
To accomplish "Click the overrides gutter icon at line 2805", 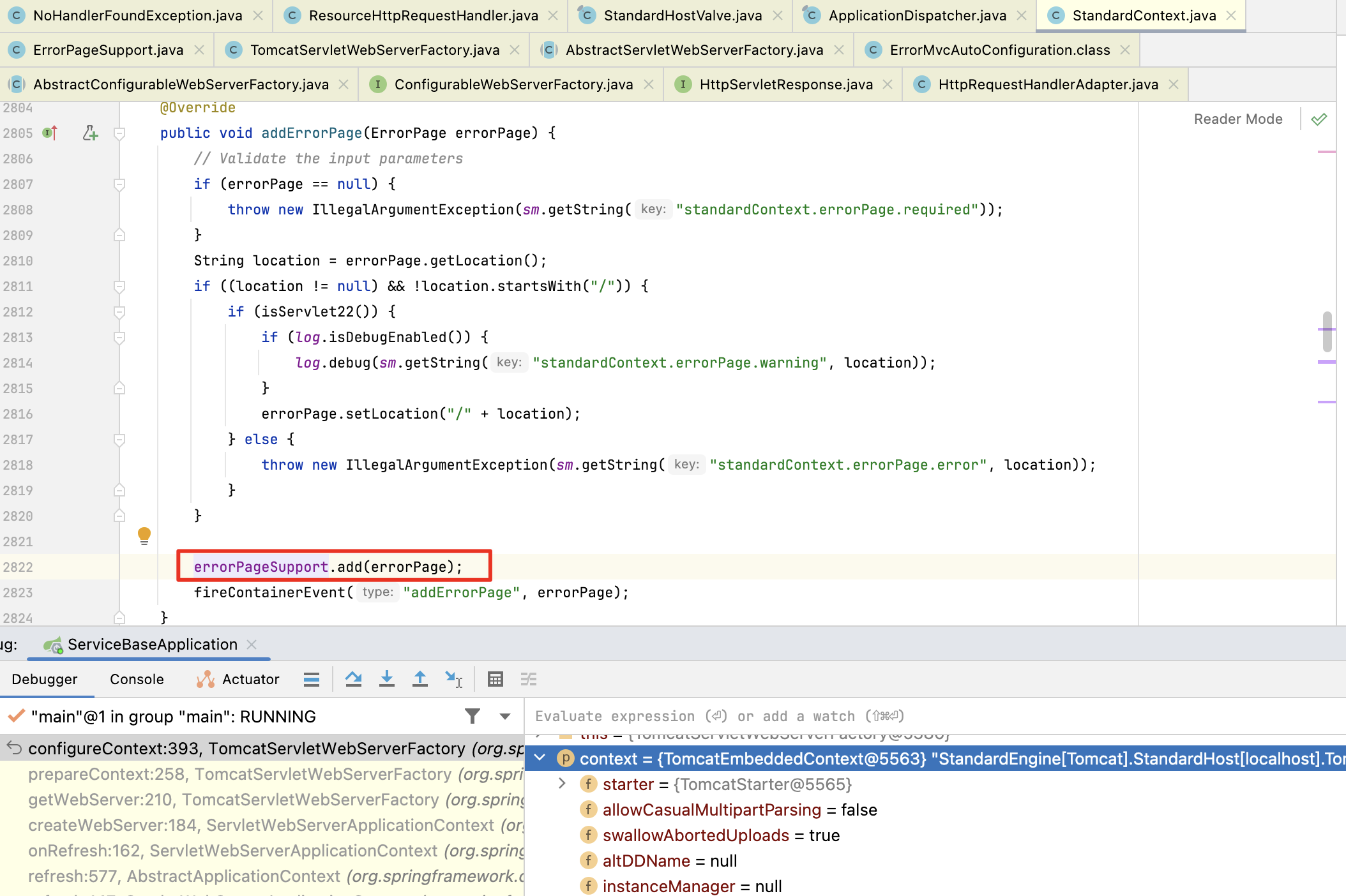I will pos(50,133).
